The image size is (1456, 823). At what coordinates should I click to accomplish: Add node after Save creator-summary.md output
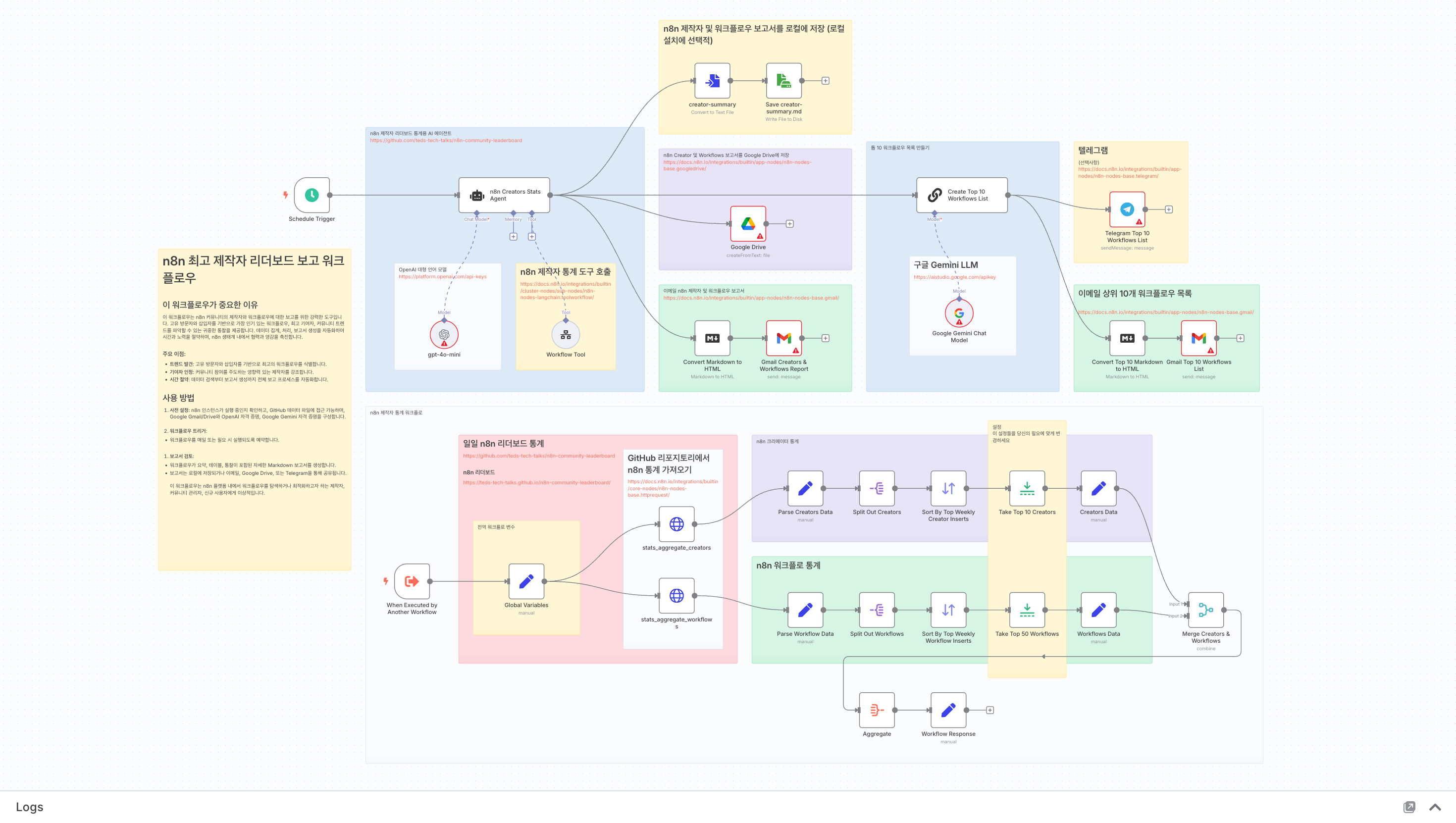tap(825, 81)
